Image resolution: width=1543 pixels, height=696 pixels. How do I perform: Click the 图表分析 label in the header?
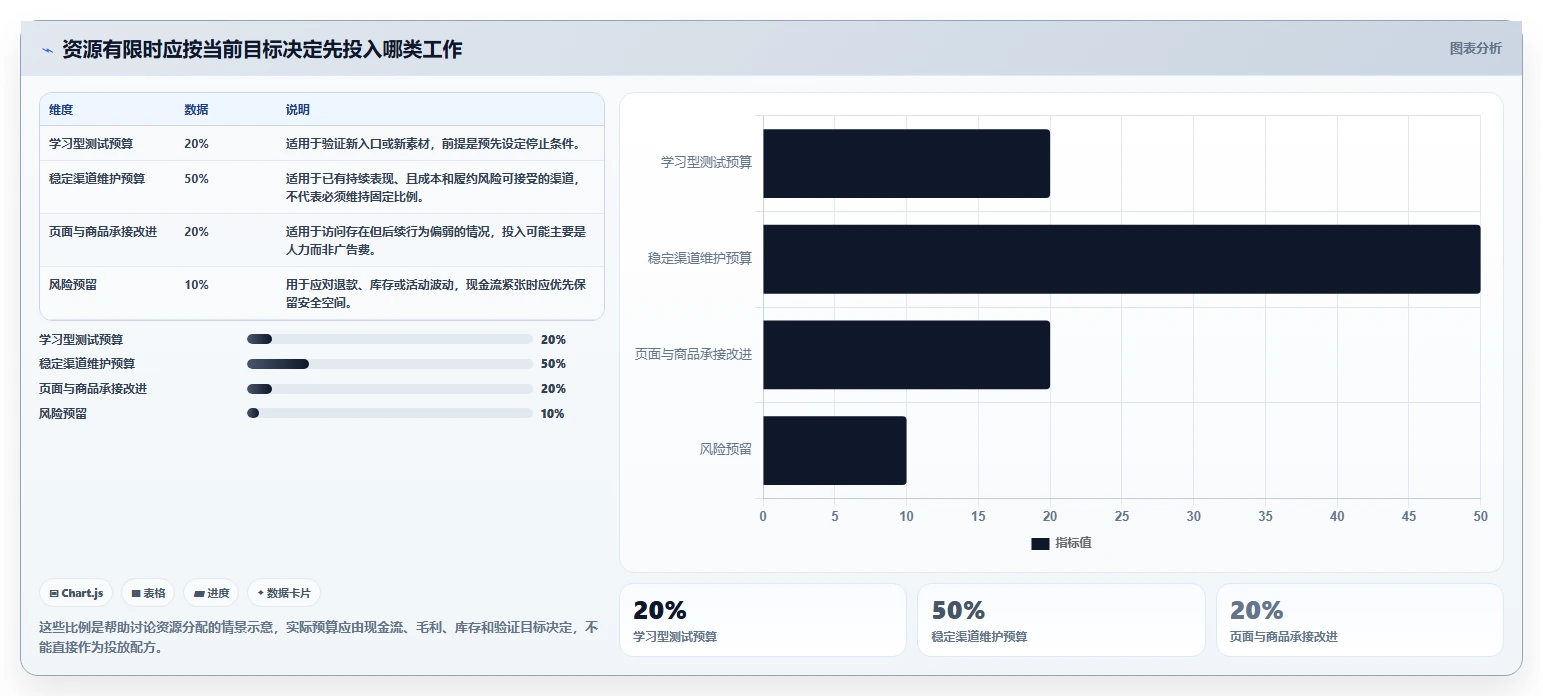click(1476, 48)
